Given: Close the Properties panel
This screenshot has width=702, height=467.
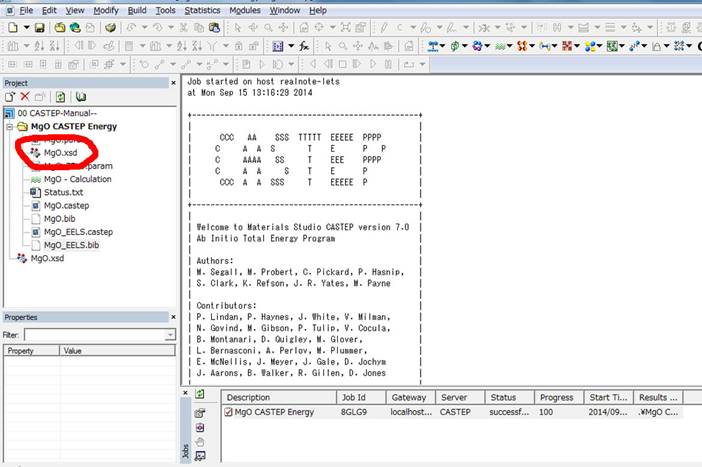Looking at the screenshot, I should point(173,317).
